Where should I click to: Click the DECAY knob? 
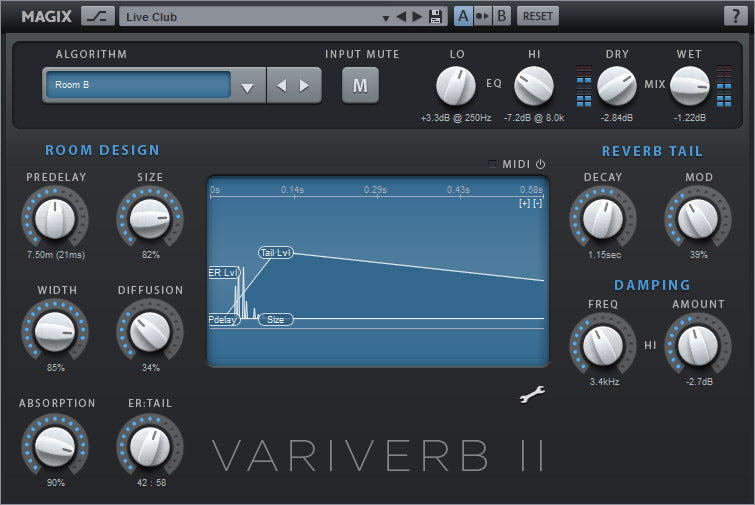pyautogui.click(x=603, y=219)
